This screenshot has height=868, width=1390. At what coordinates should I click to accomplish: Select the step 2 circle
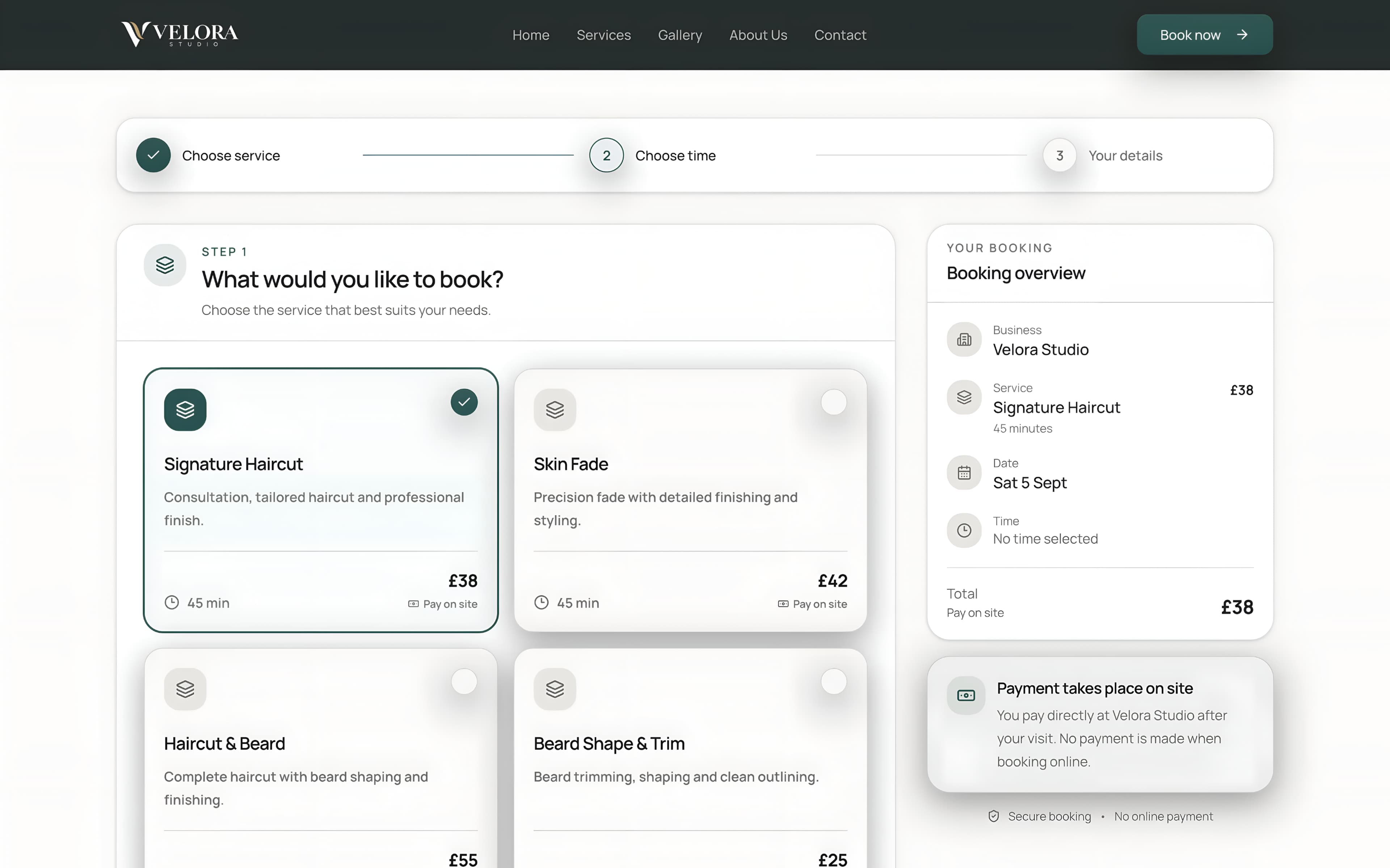tap(606, 155)
